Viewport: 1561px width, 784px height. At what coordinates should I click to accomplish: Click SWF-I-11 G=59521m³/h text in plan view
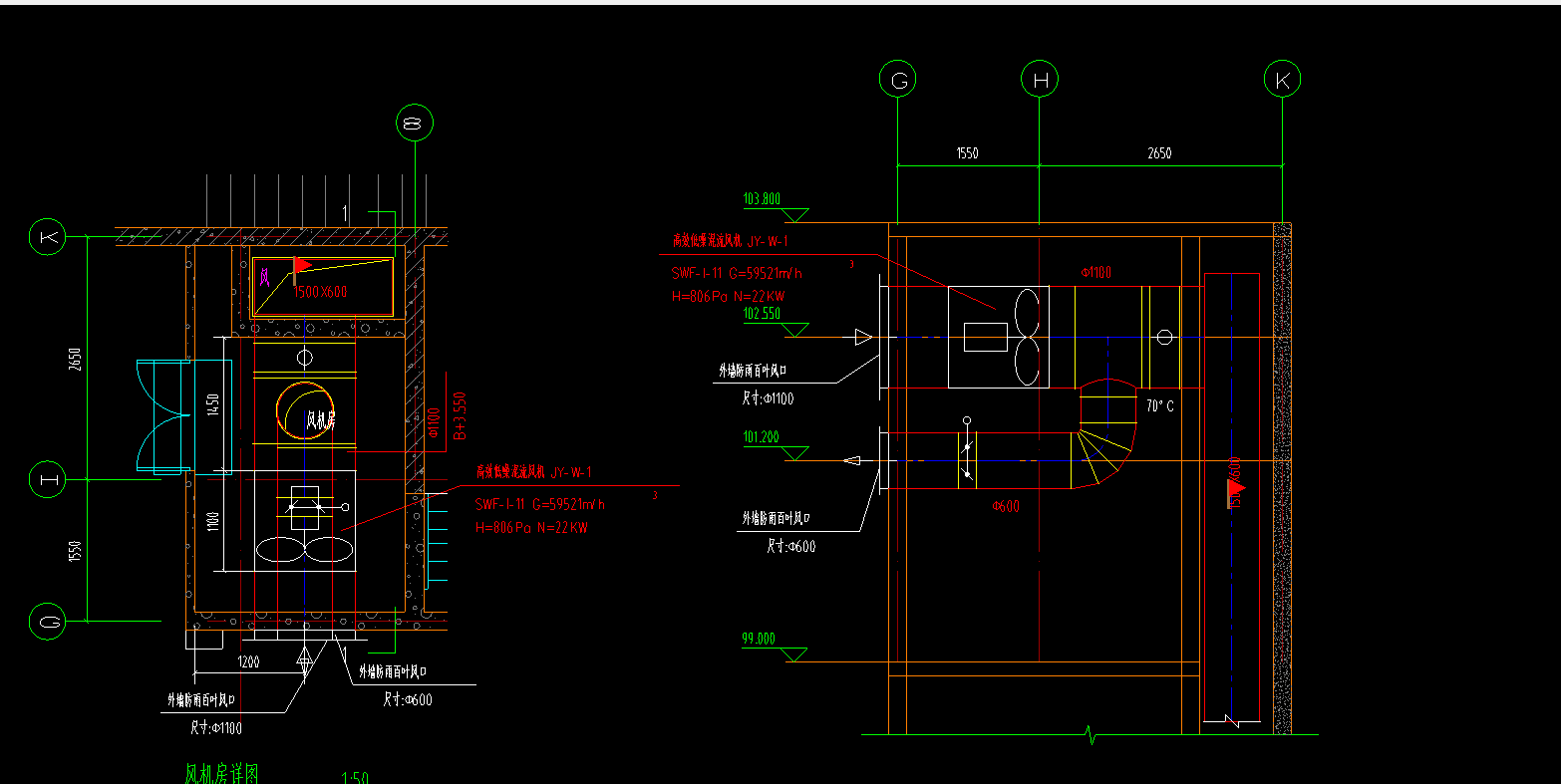pyautogui.click(x=539, y=504)
